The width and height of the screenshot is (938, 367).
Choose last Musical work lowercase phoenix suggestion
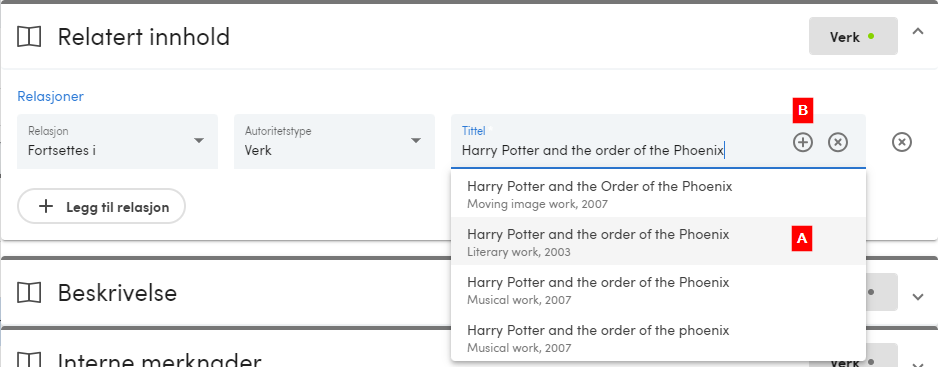[x=658, y=337]
